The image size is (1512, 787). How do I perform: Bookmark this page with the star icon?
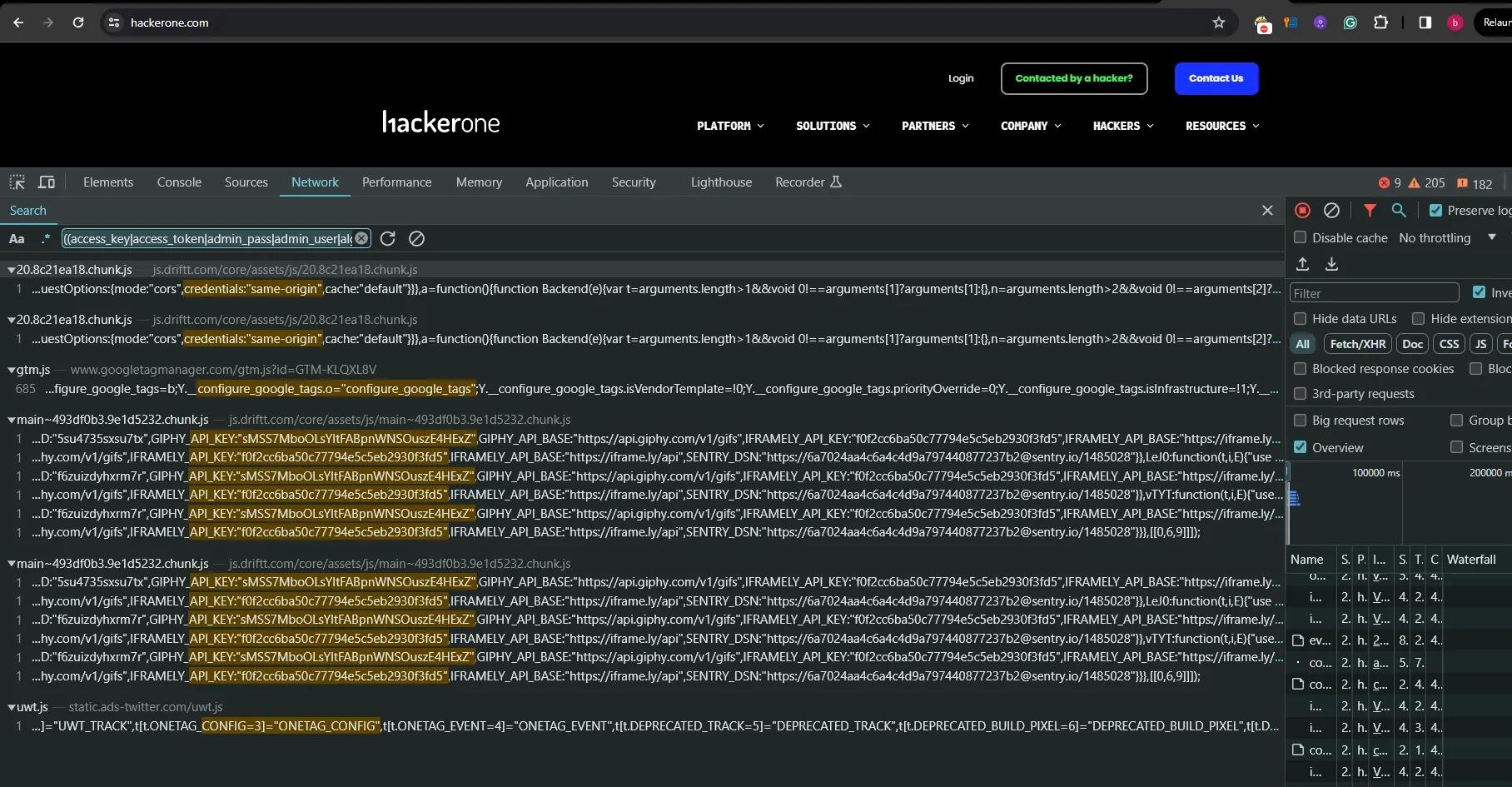[1219, 22]
